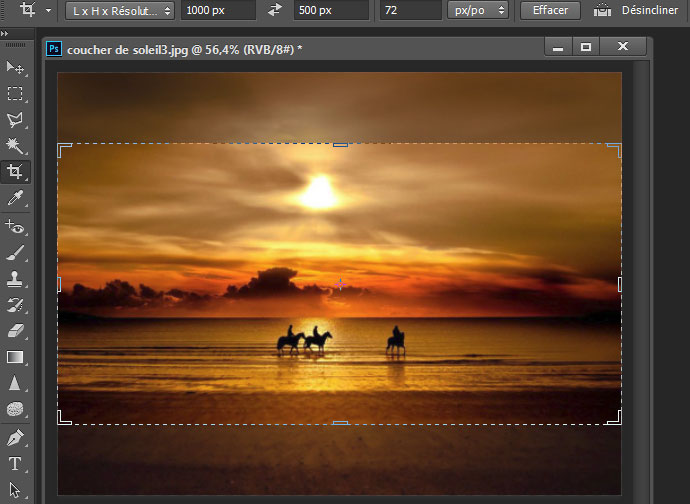The image size is (690, 504).
Task: Click the Effacer button
Action: point(550,10)
